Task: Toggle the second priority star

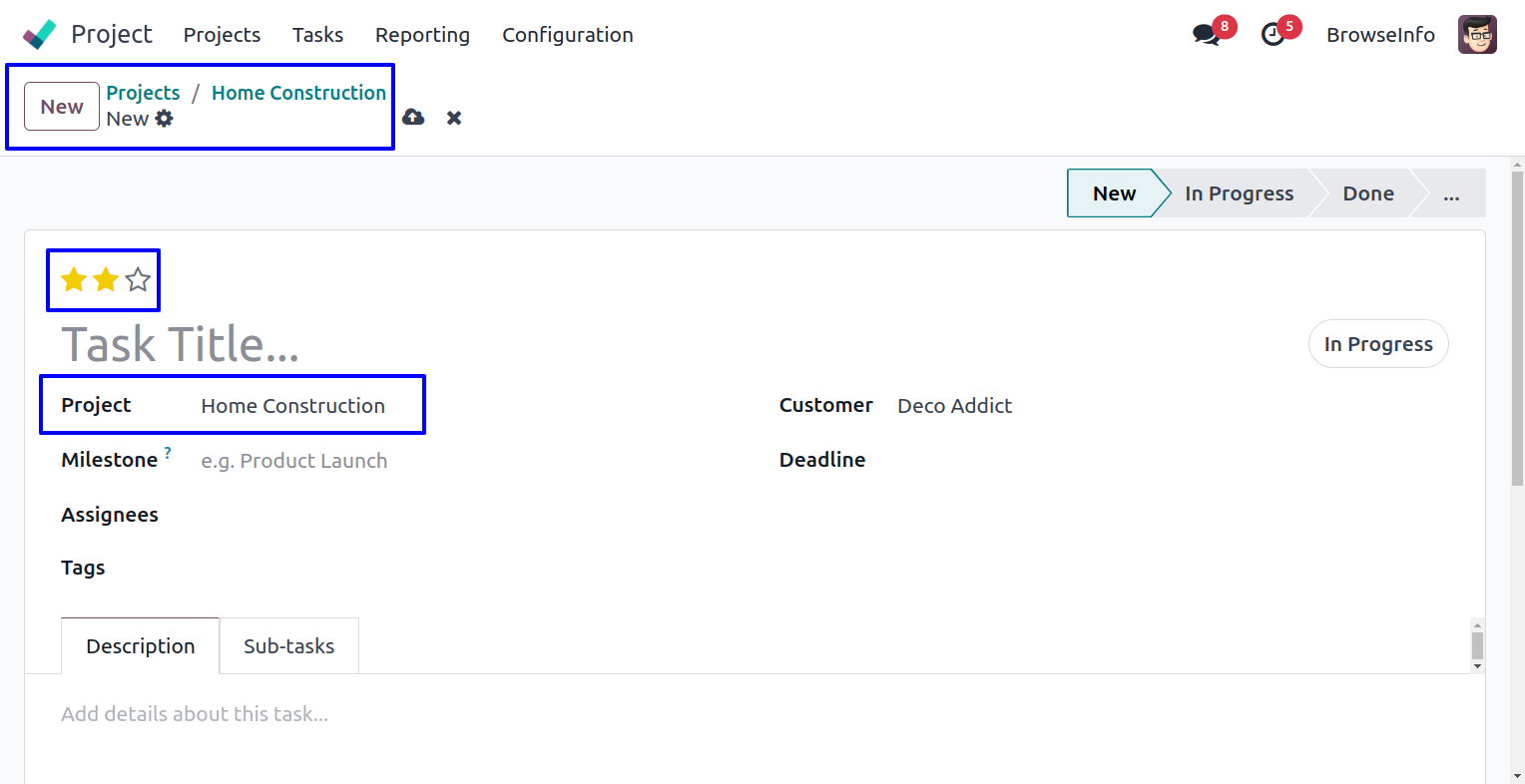Action: pos(106,280)
